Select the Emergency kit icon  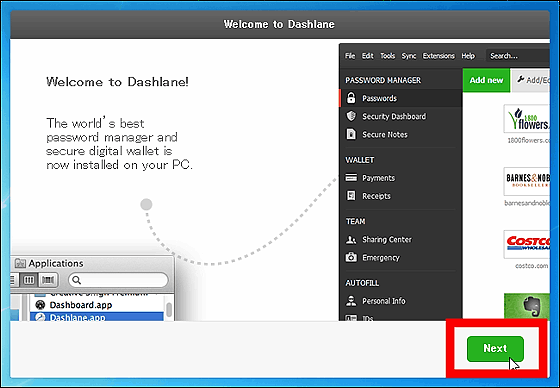pyautogui.click(x=351, y=257)
